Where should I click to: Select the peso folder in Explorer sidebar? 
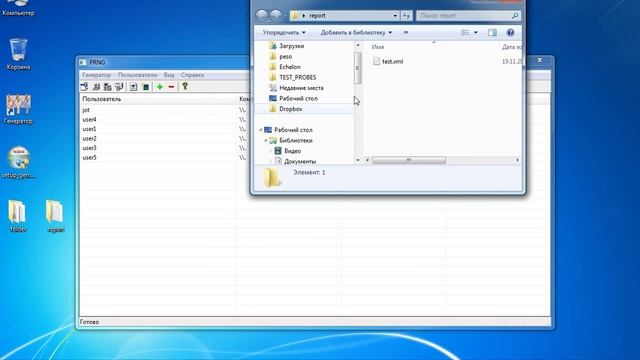(x=285, y=56)
